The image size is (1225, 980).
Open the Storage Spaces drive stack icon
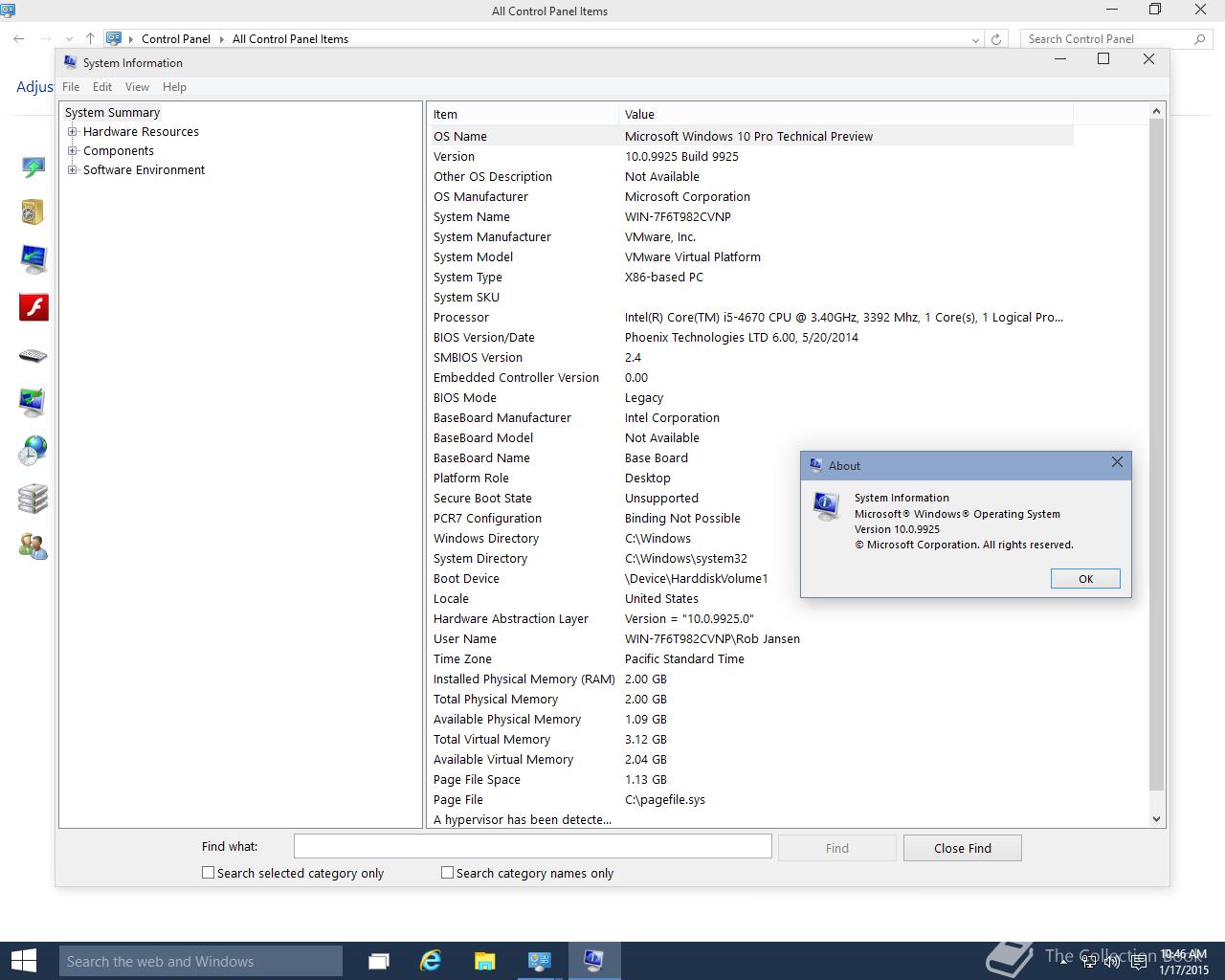point(33,499)
